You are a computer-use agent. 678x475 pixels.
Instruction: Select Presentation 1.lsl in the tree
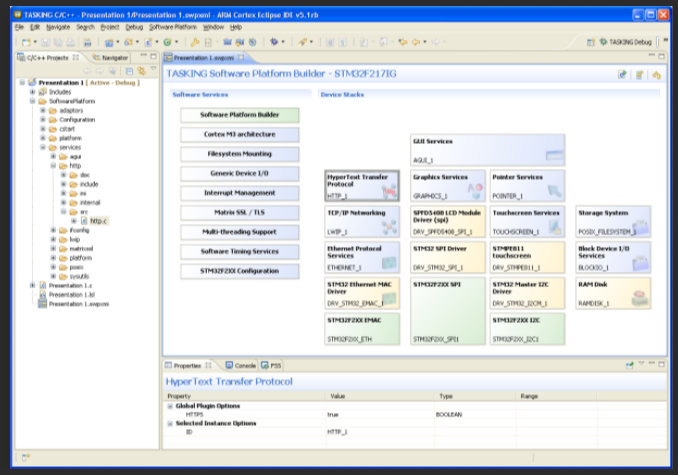72,295
